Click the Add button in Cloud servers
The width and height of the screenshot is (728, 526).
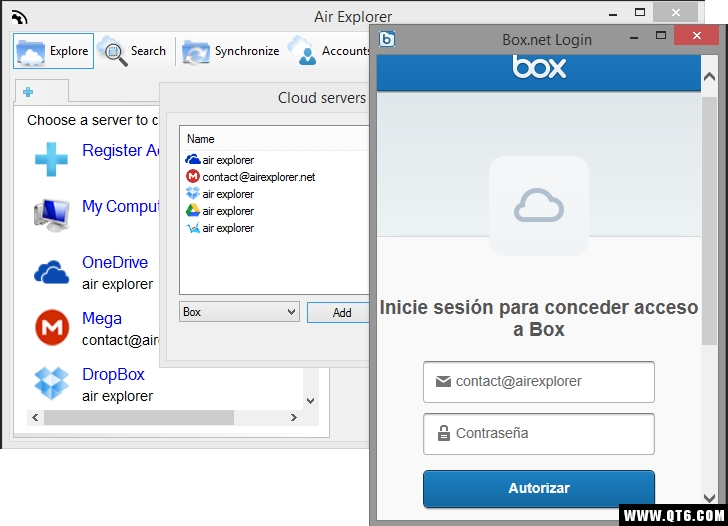[338, 313]
